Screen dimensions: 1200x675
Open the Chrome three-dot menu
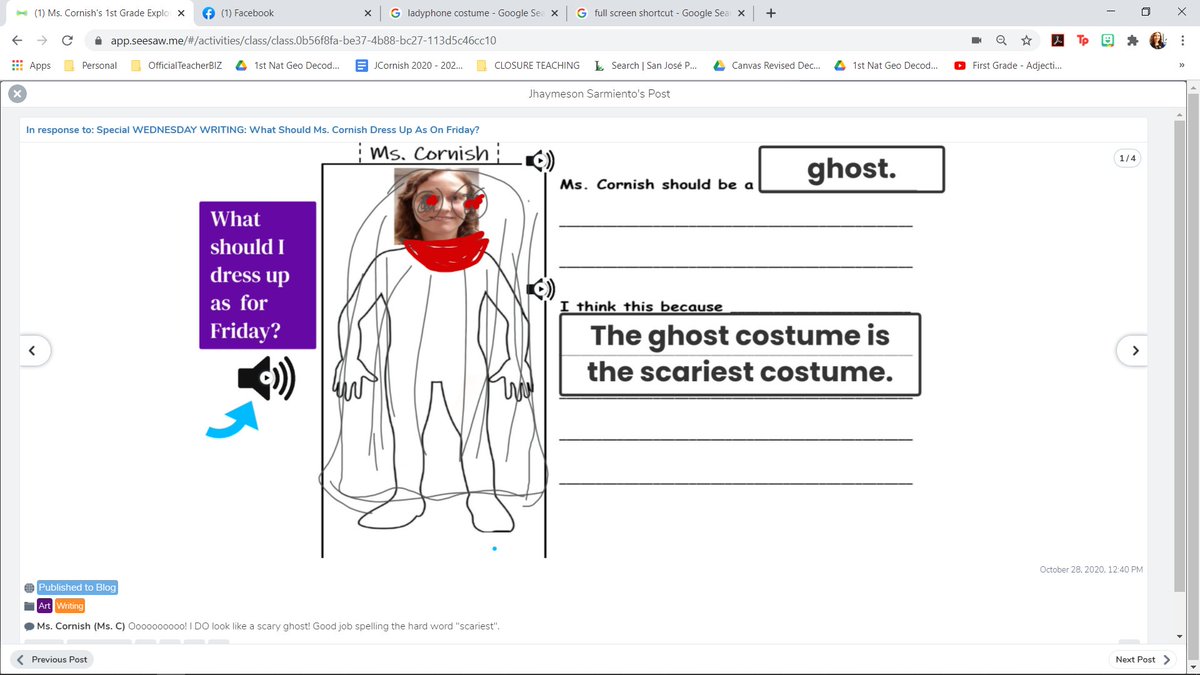pos(1183,41)
